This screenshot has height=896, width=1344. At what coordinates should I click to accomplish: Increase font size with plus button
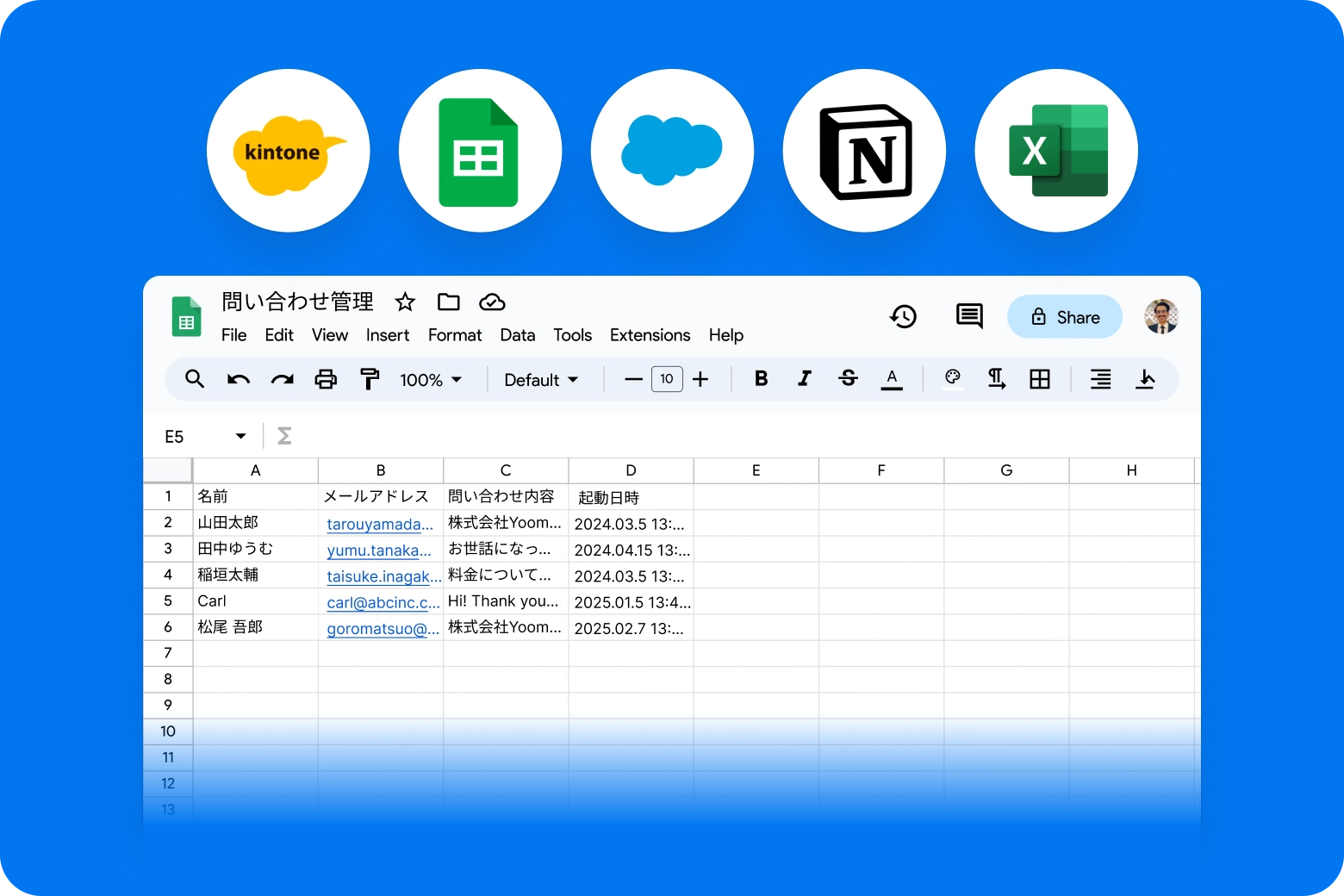coord(700,379)
